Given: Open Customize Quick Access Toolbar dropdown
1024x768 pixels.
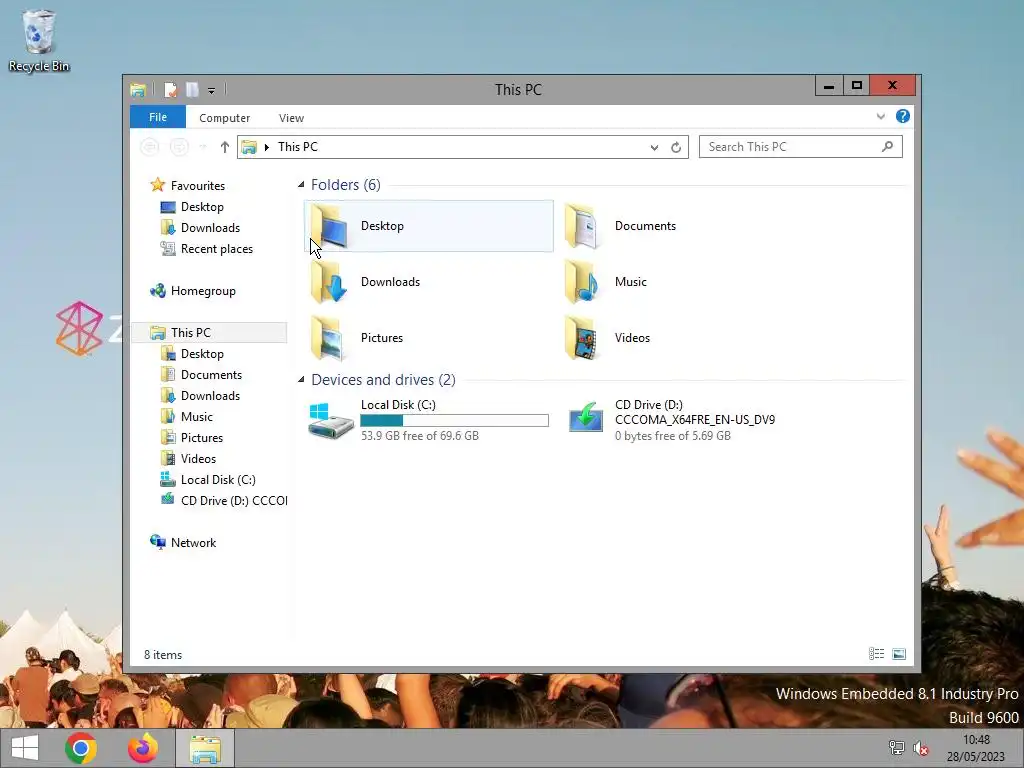Looking at the screenshot, I should pyautogui.click(x=212, y=91).
